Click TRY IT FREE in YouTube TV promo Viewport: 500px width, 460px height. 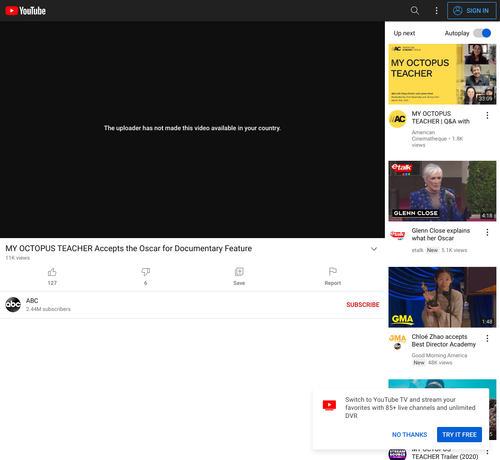pyautogui.click(x=459, y=435)
